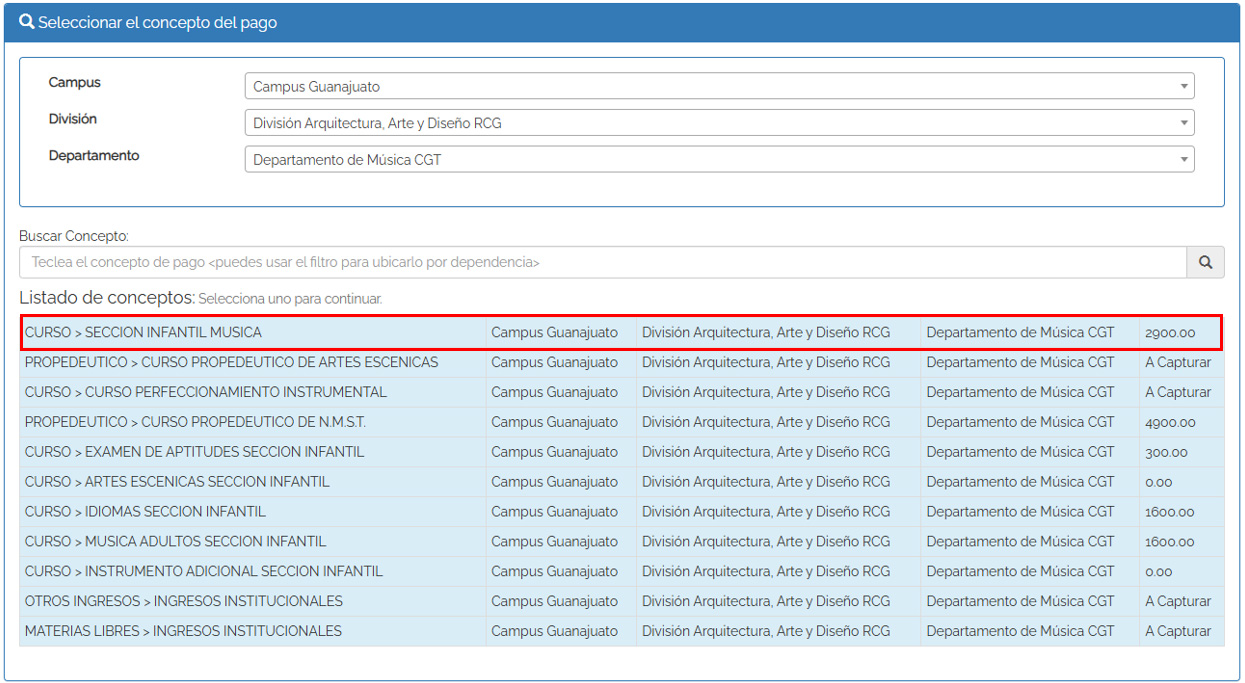Select EXAMEN DE APTITUDES SECCION INFANTIL
Screen dimensions: 1245x683
[194, 452]
